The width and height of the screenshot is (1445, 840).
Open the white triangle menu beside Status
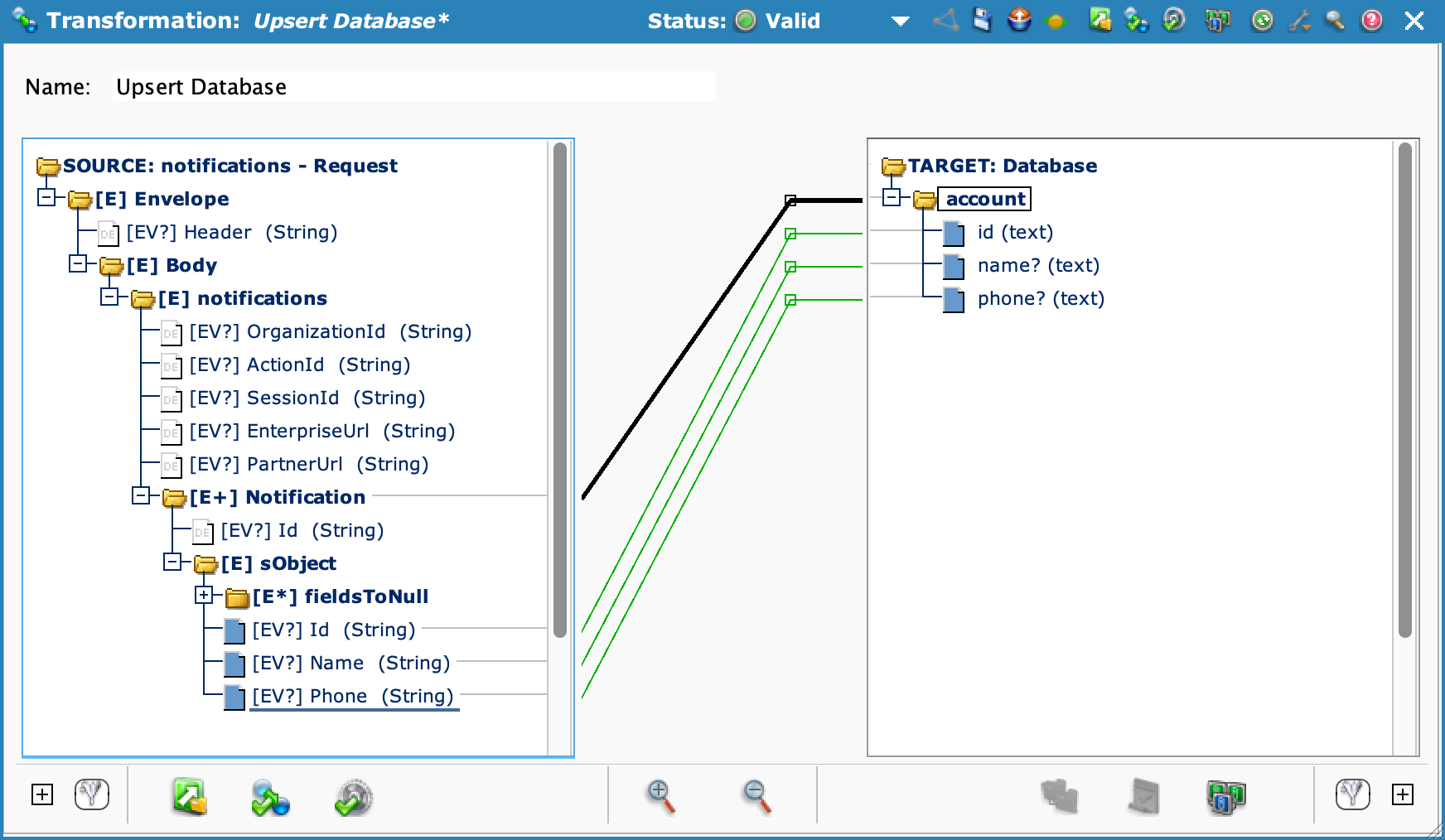pyautogui.click(x=901, y=22)
